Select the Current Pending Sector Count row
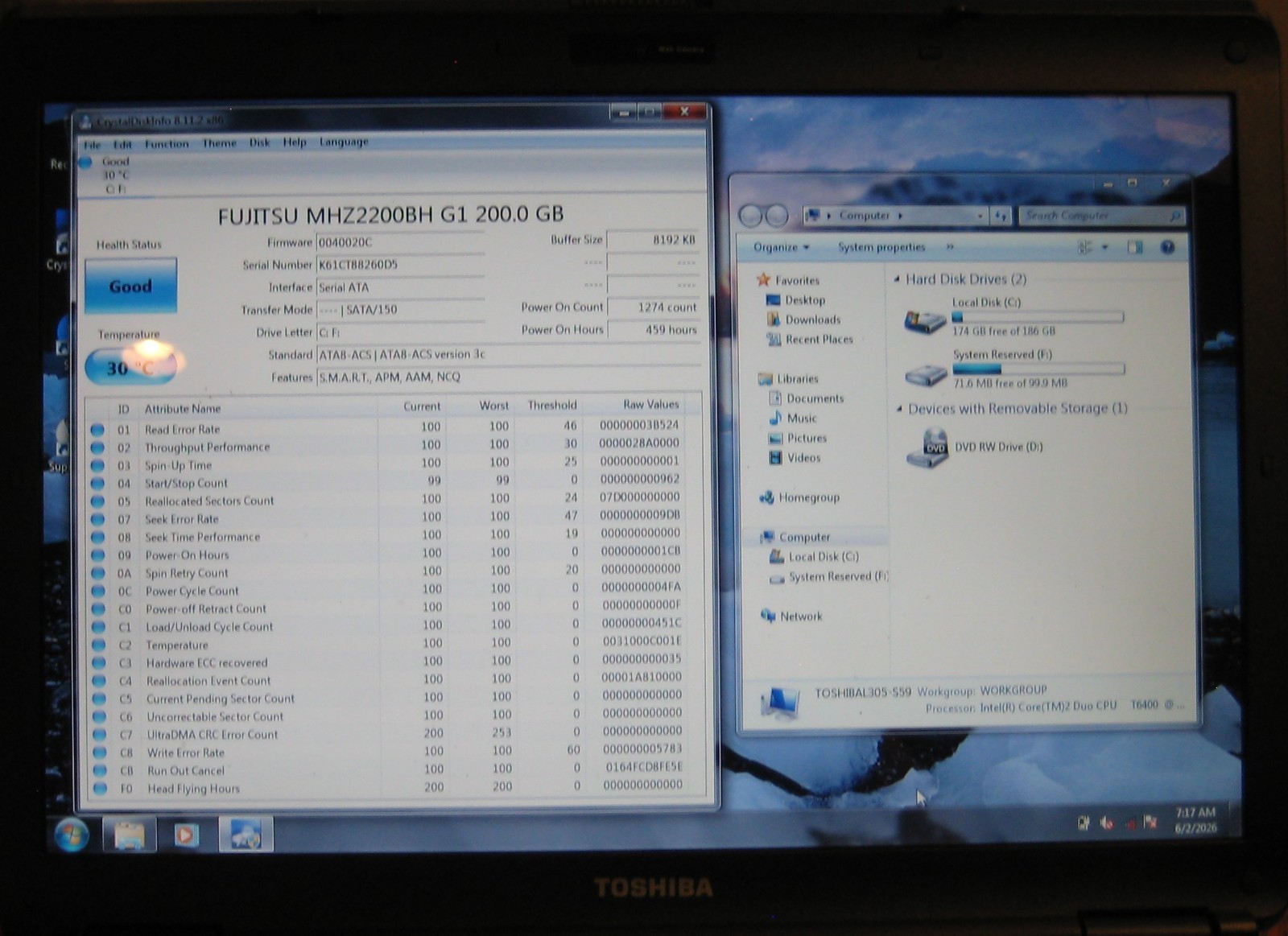 tap(394, 698)
